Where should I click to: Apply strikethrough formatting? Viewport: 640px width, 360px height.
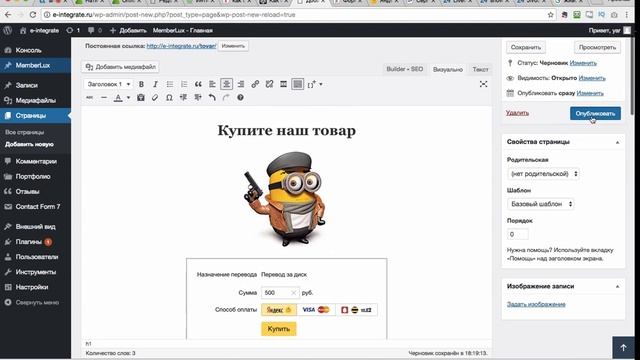pos(90,98)
